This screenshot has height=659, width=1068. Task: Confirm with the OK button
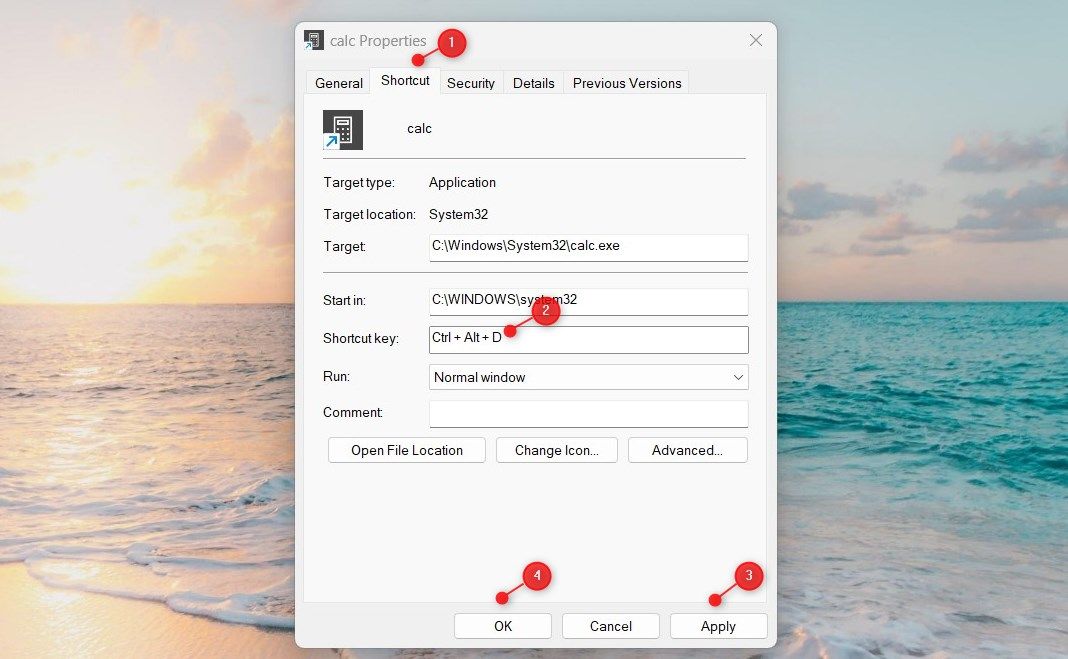point(503,626)
